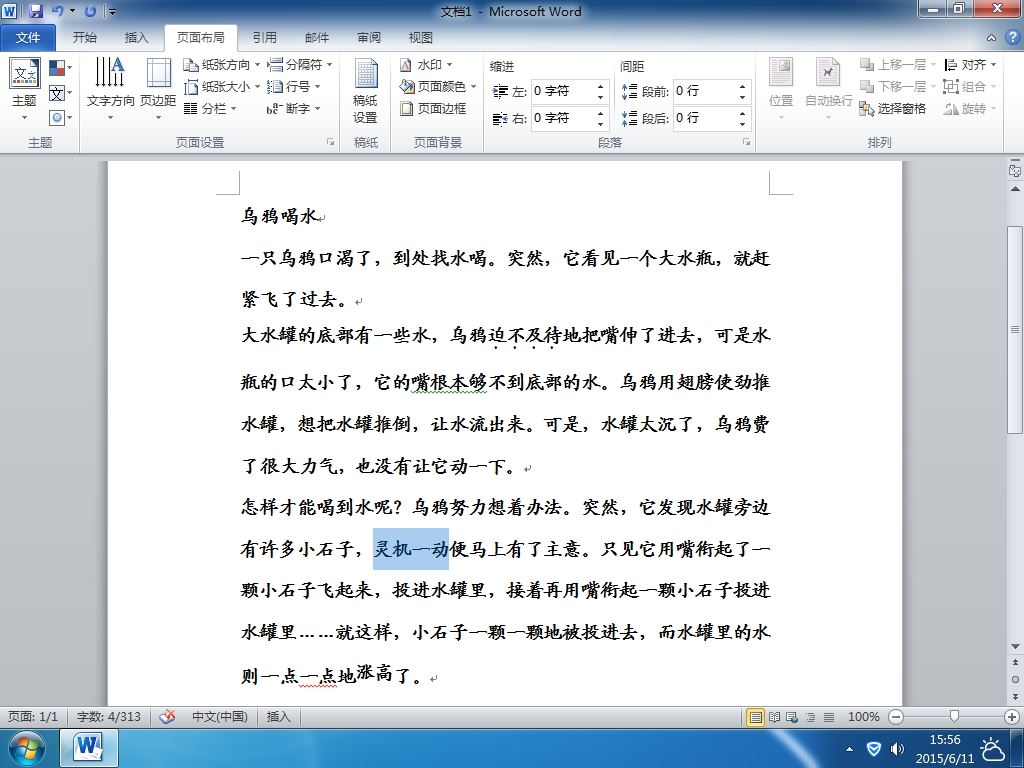
Task: Increase spacing before with up arrow
Action: pyautogui.click(x=743, y=86)
